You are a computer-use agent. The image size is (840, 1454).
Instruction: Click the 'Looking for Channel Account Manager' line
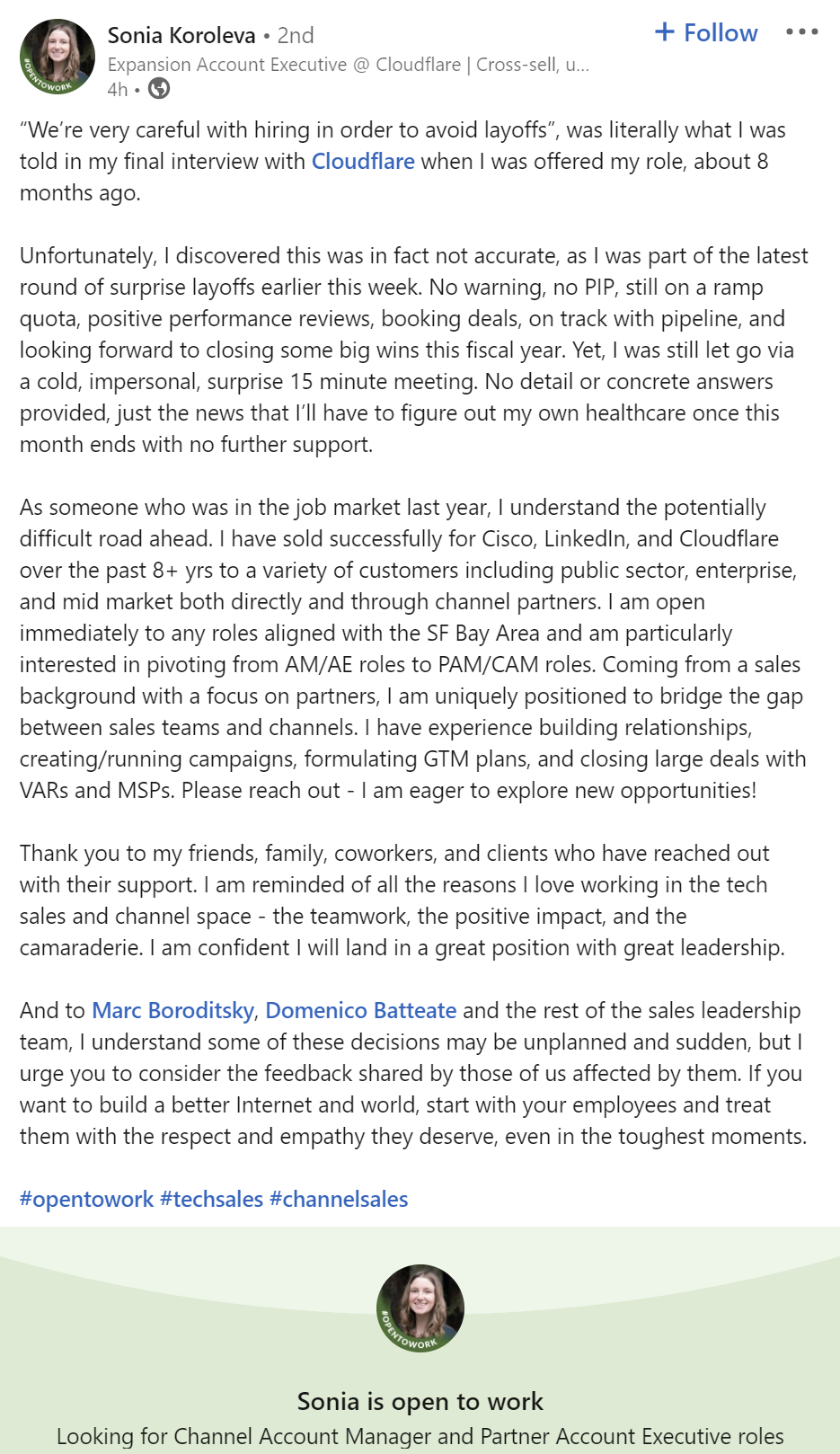tap(420, 1437)
